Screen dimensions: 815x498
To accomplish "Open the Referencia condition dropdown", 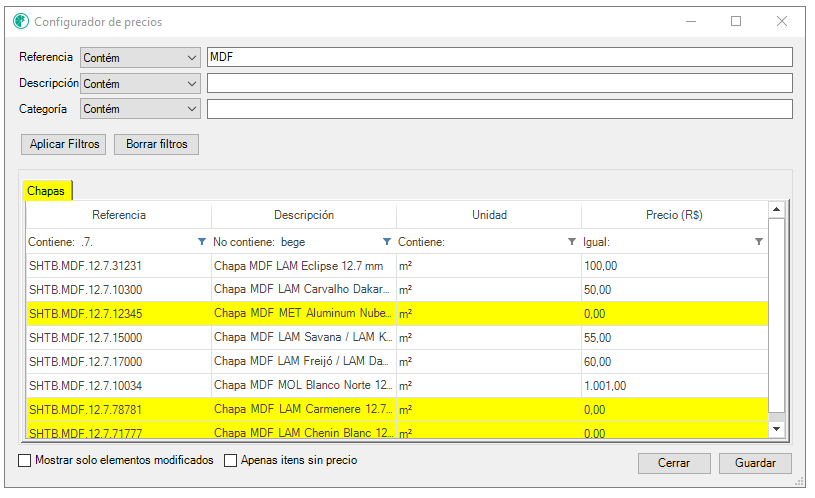I will pyautogui.click(x=140, y=58).
